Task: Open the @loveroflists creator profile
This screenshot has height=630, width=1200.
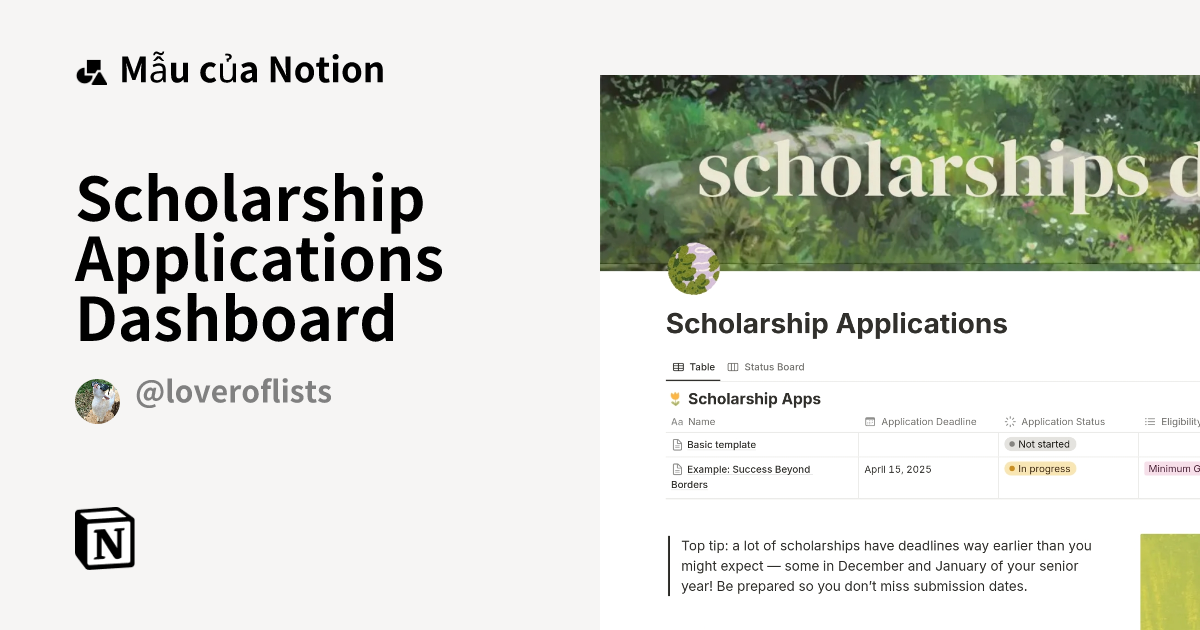Action: [232, 391]
